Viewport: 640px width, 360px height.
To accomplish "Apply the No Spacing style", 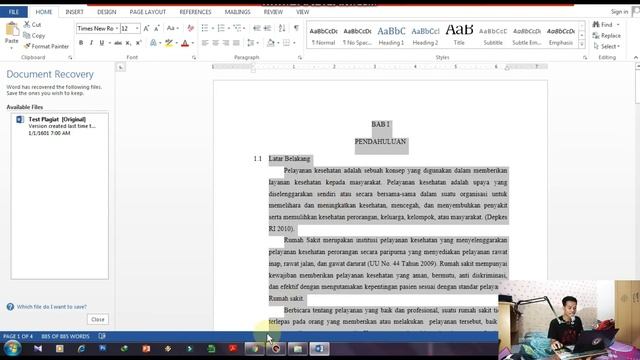I will [357, 36].
